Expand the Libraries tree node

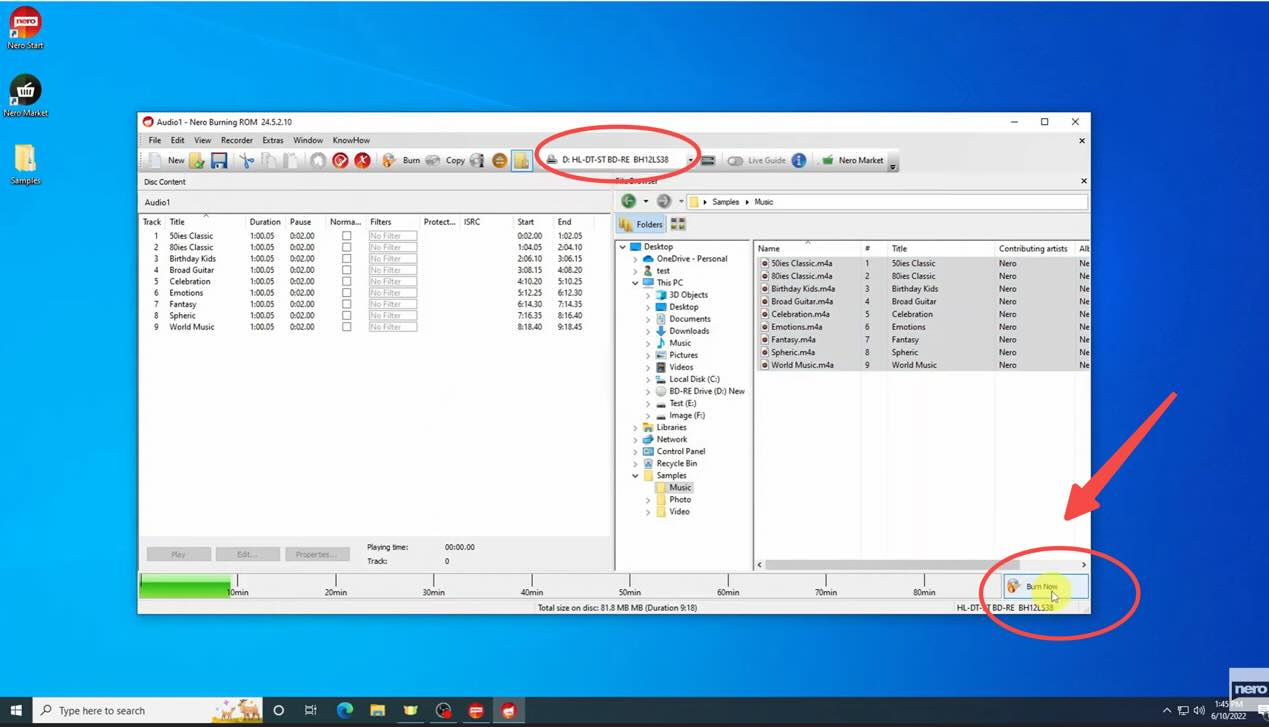click(635, 427)
